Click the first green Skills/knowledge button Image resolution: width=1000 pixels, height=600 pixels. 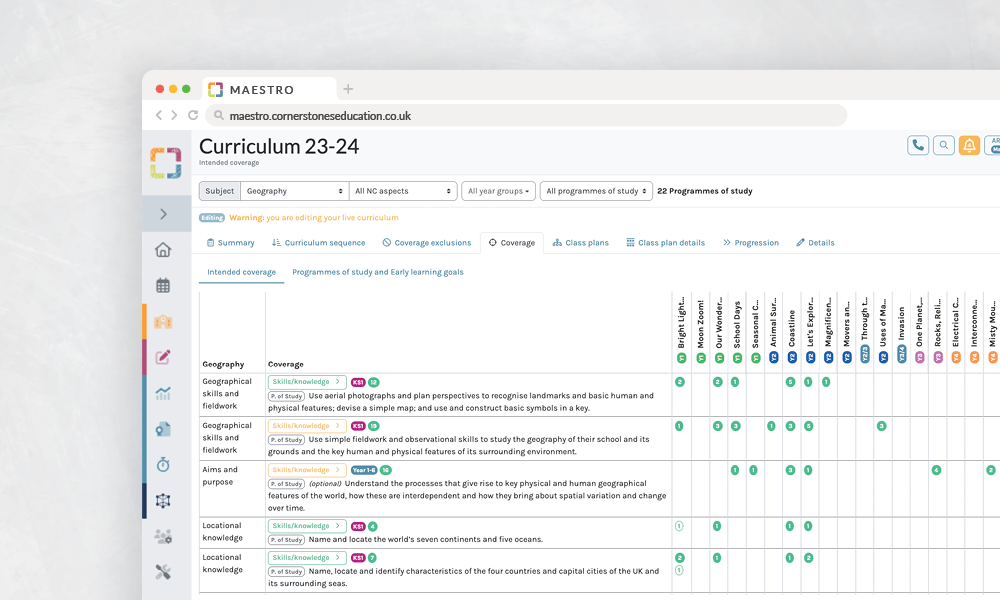[306, 382]
